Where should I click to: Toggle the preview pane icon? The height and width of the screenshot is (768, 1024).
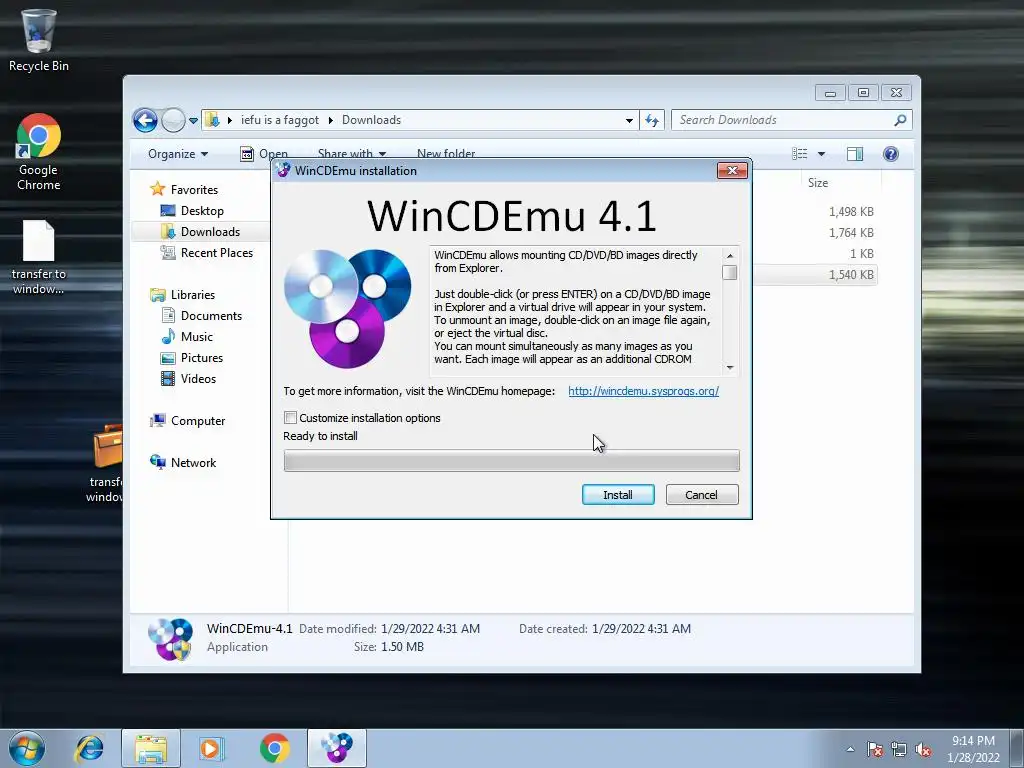[855, 154]
